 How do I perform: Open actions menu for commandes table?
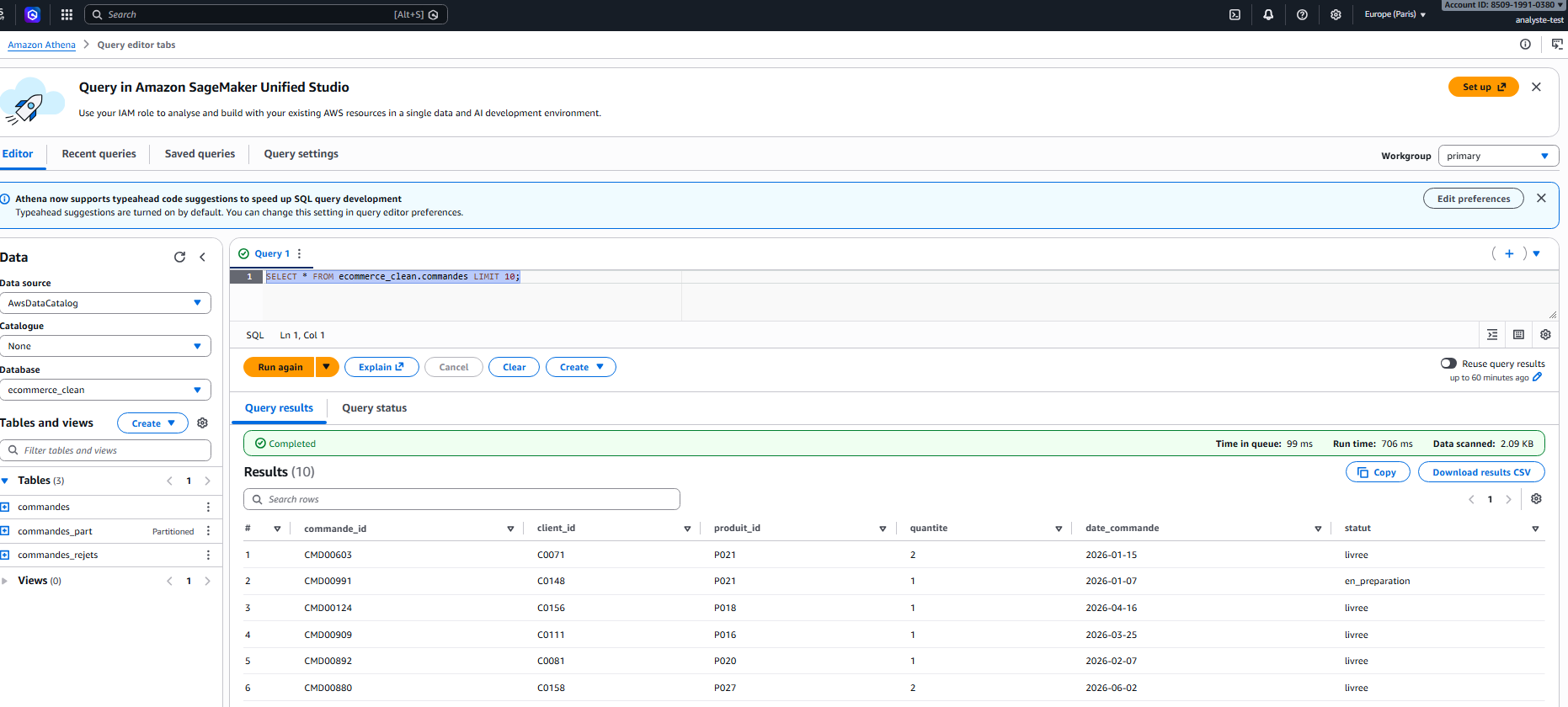tap(208, 507)
